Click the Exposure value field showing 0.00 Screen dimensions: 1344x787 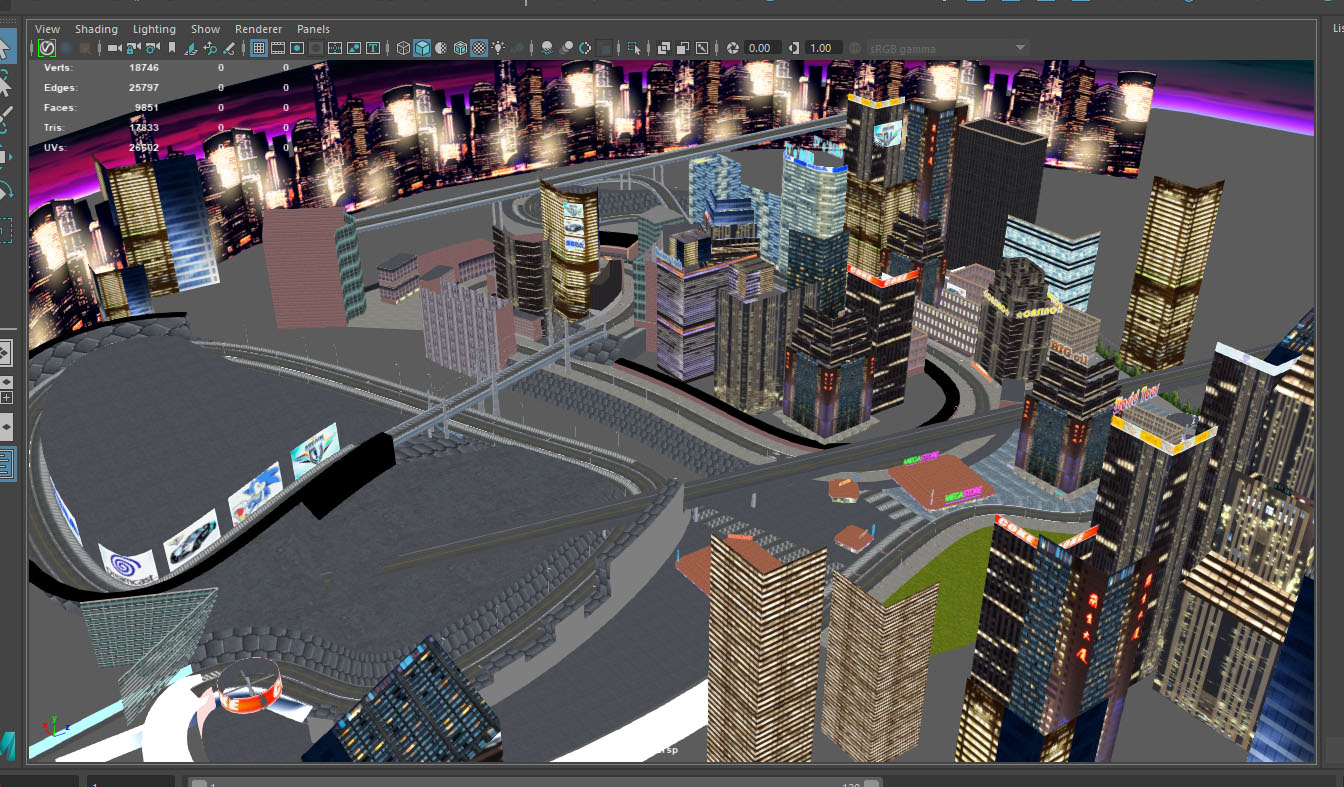point(760,48)
